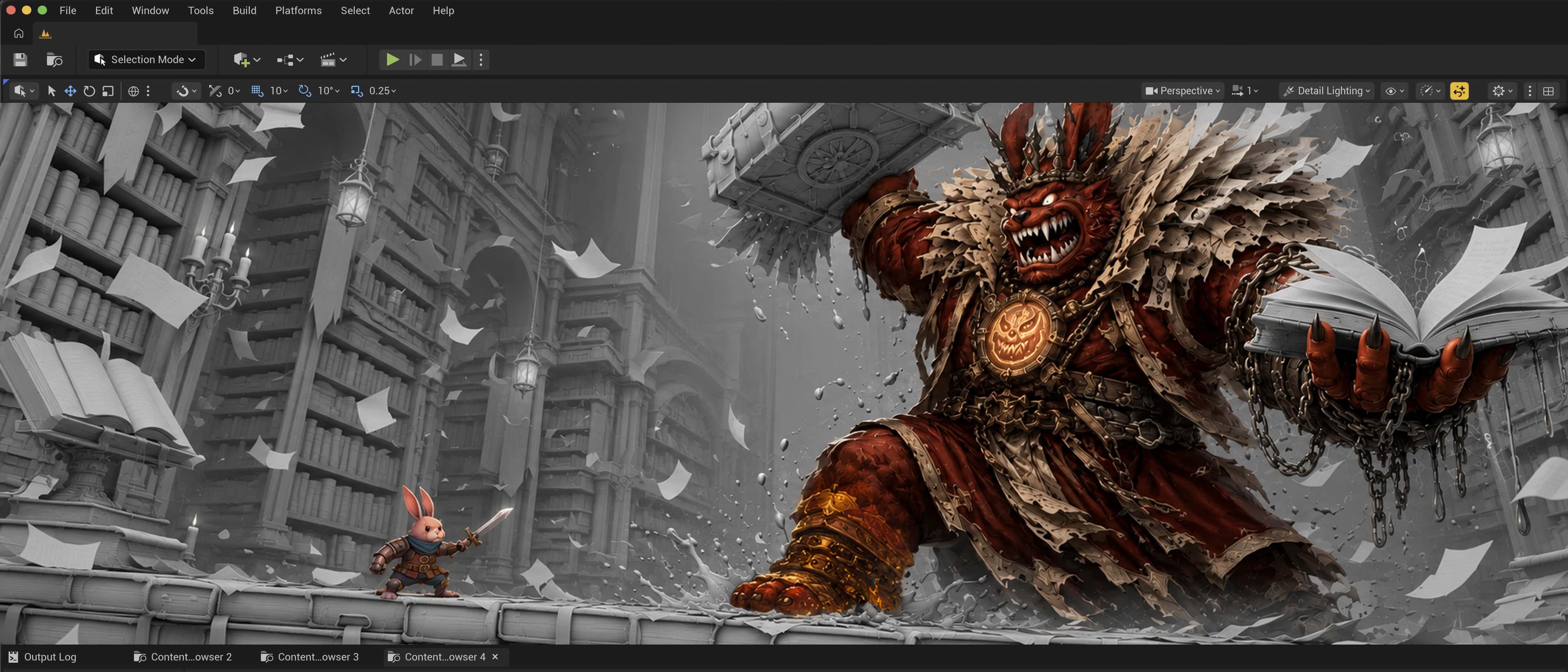Activate the Scale gizmo tool
The height and width of the screenshot is (672, 1568).
pyautogui.click(x=108, y=91)
